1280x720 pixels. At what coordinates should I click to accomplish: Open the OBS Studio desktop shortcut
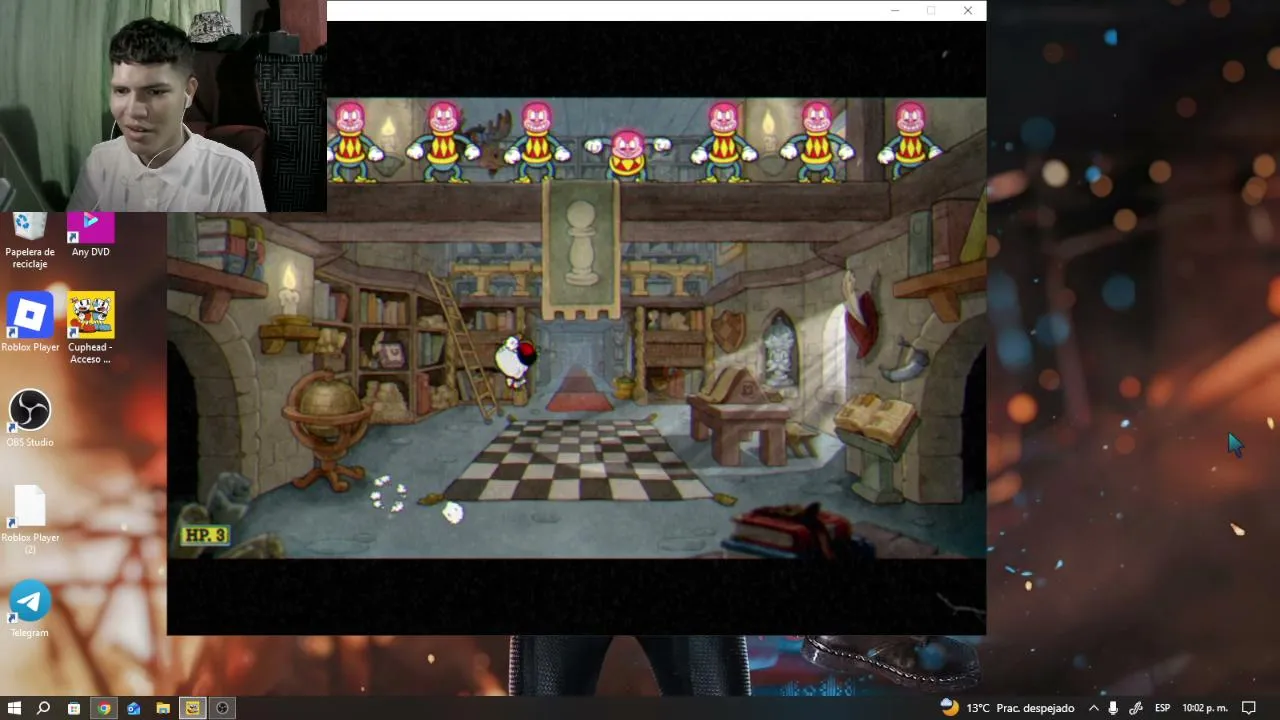coord(30,418)
